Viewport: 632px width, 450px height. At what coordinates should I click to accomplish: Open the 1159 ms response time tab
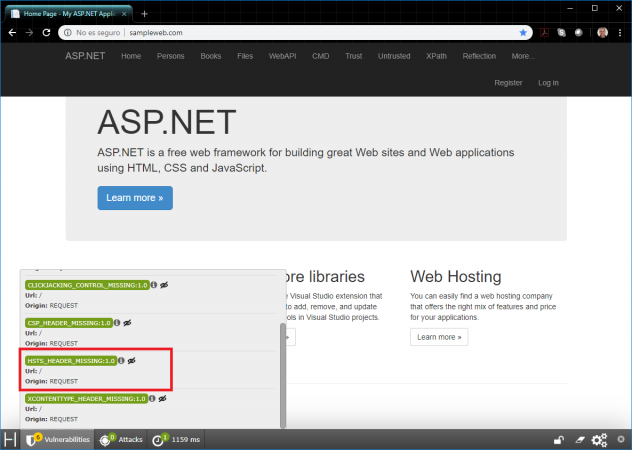click(177, 440)
